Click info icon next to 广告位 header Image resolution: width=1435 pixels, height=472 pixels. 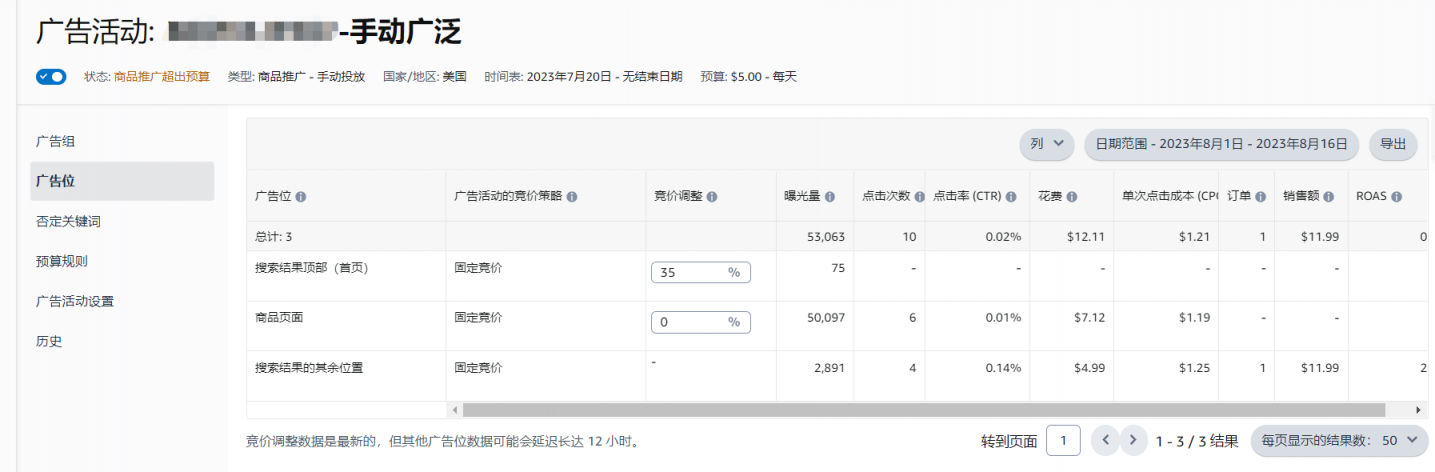301,197
